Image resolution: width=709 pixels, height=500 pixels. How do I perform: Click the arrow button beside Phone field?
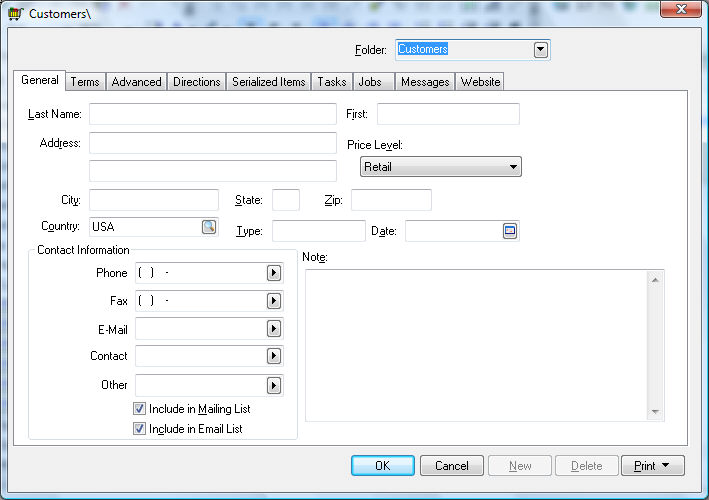pos(273,273)
